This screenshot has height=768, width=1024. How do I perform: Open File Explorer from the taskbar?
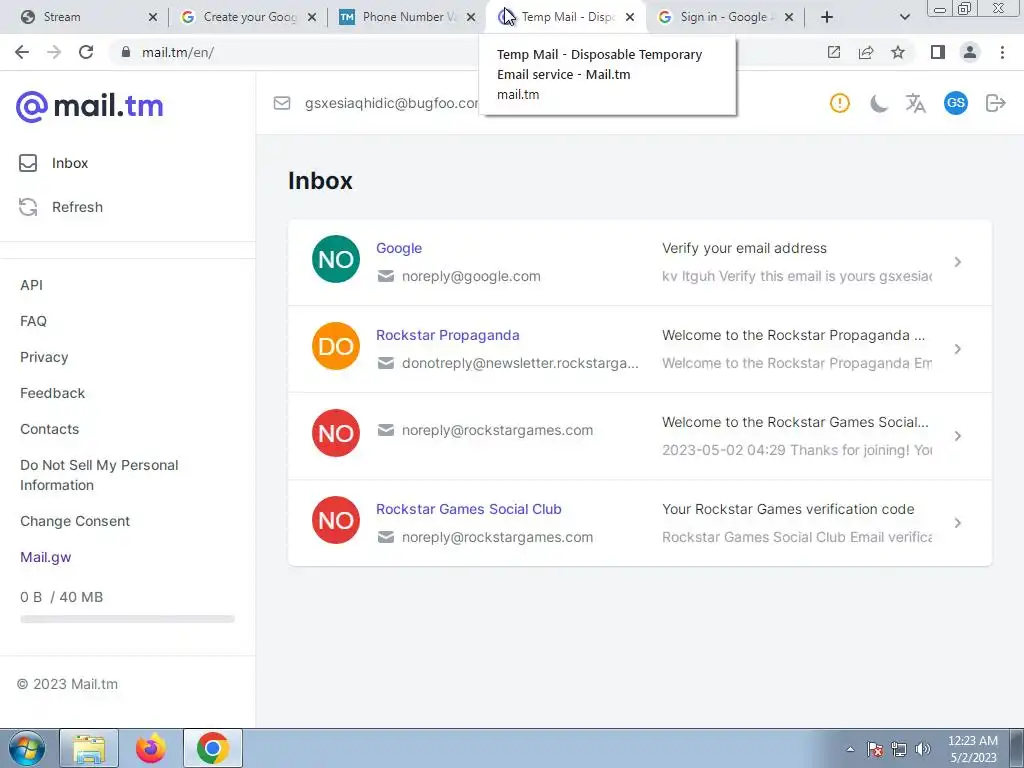tap(89, 748)
